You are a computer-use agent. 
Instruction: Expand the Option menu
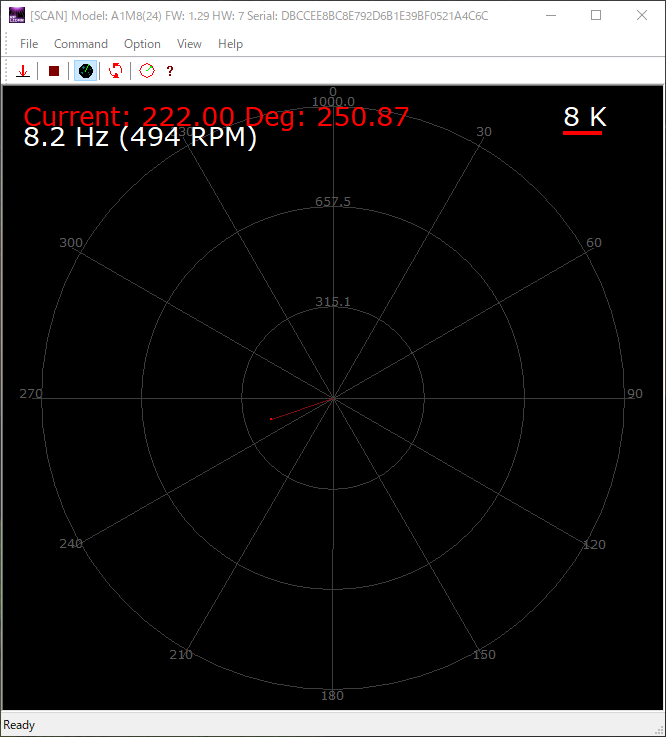coord(142,44)
